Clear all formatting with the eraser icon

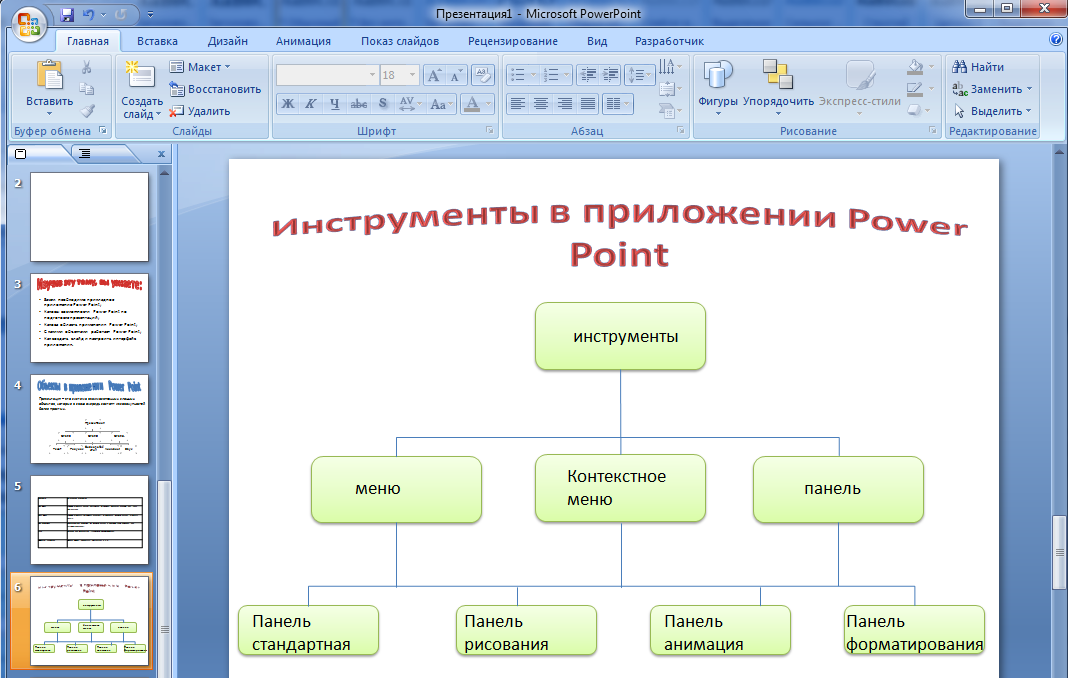click(x=482, y=75)
